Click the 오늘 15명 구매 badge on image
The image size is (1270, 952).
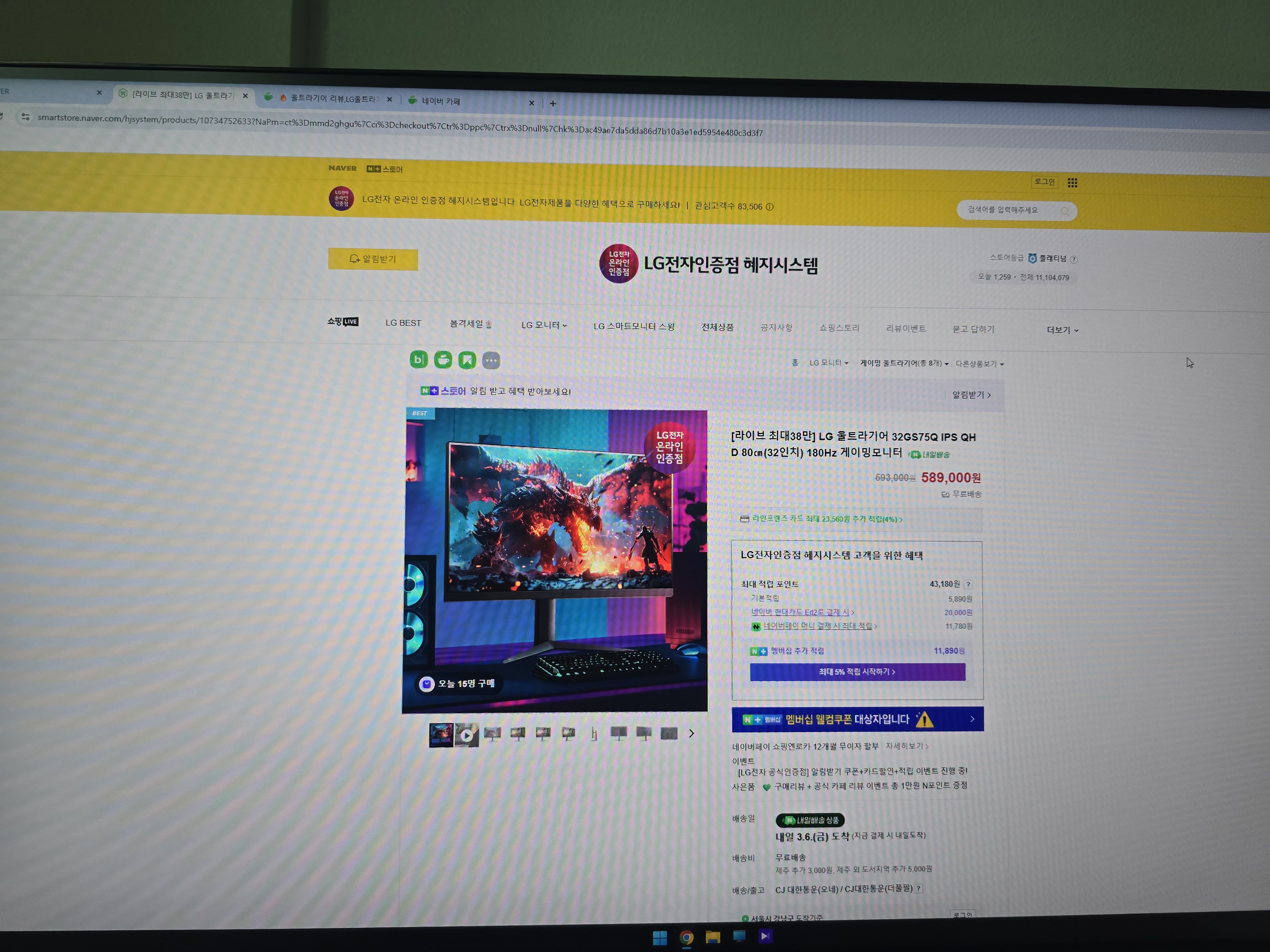pyautogui.click(x=458, y=684)
